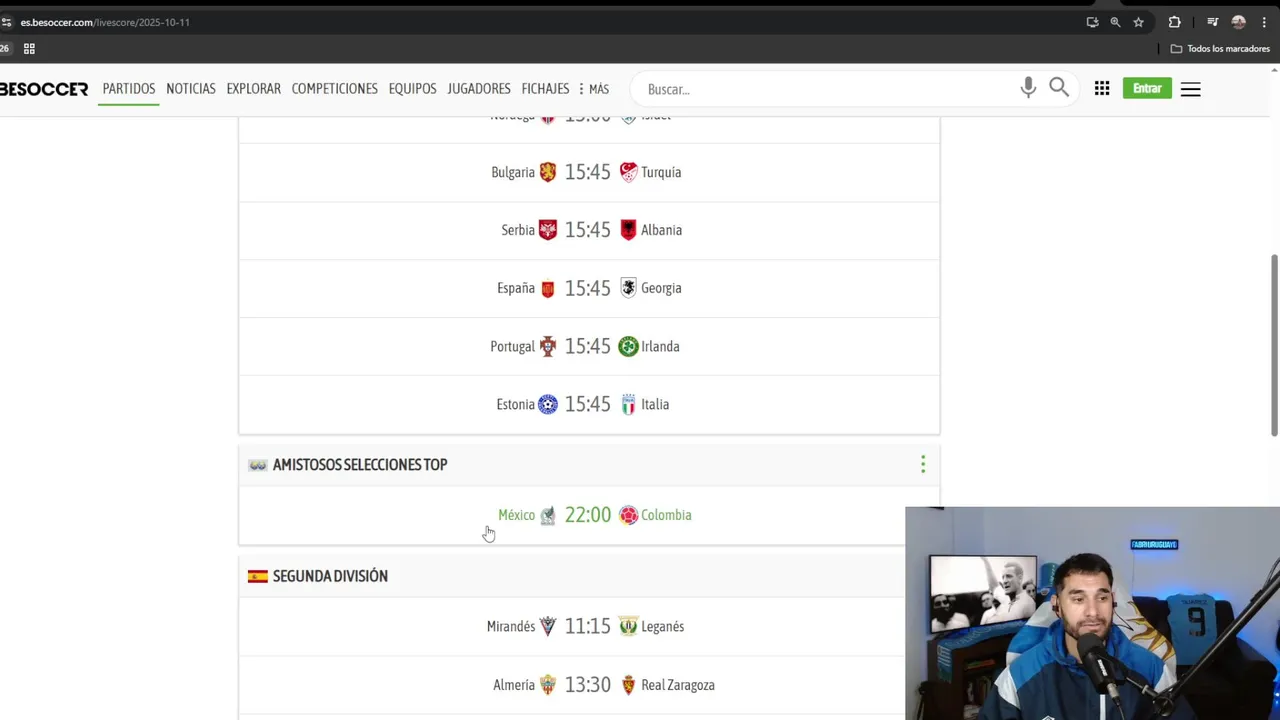The image size is (1280, 720).
Task: Open the EQUIPOS menu item
Action: pos(412,89)
